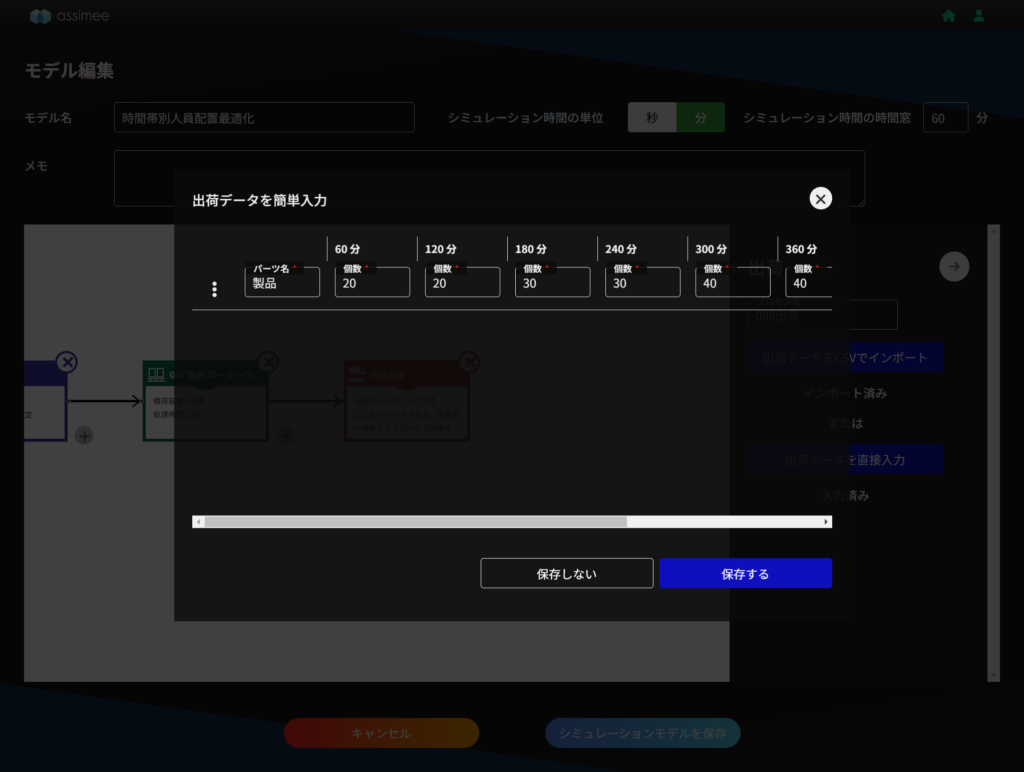Image resolution: width=1024 pixels, height=772 pixels.
Task: Click the メモ text area
Action: click(x=490, y=178)
